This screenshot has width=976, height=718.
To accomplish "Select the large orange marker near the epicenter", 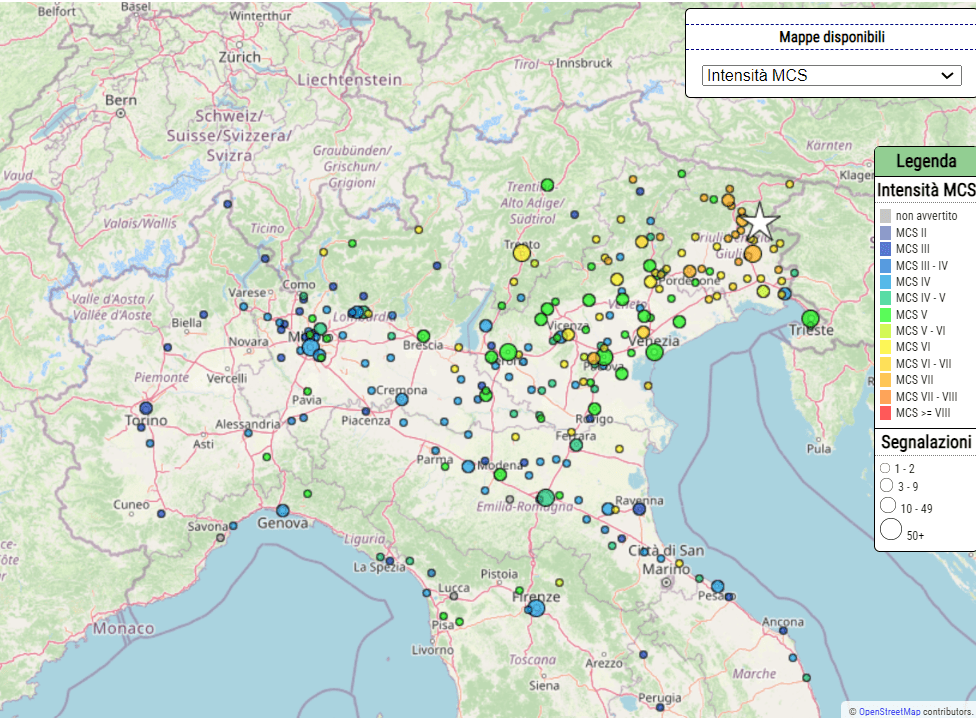I will point(751,253).
